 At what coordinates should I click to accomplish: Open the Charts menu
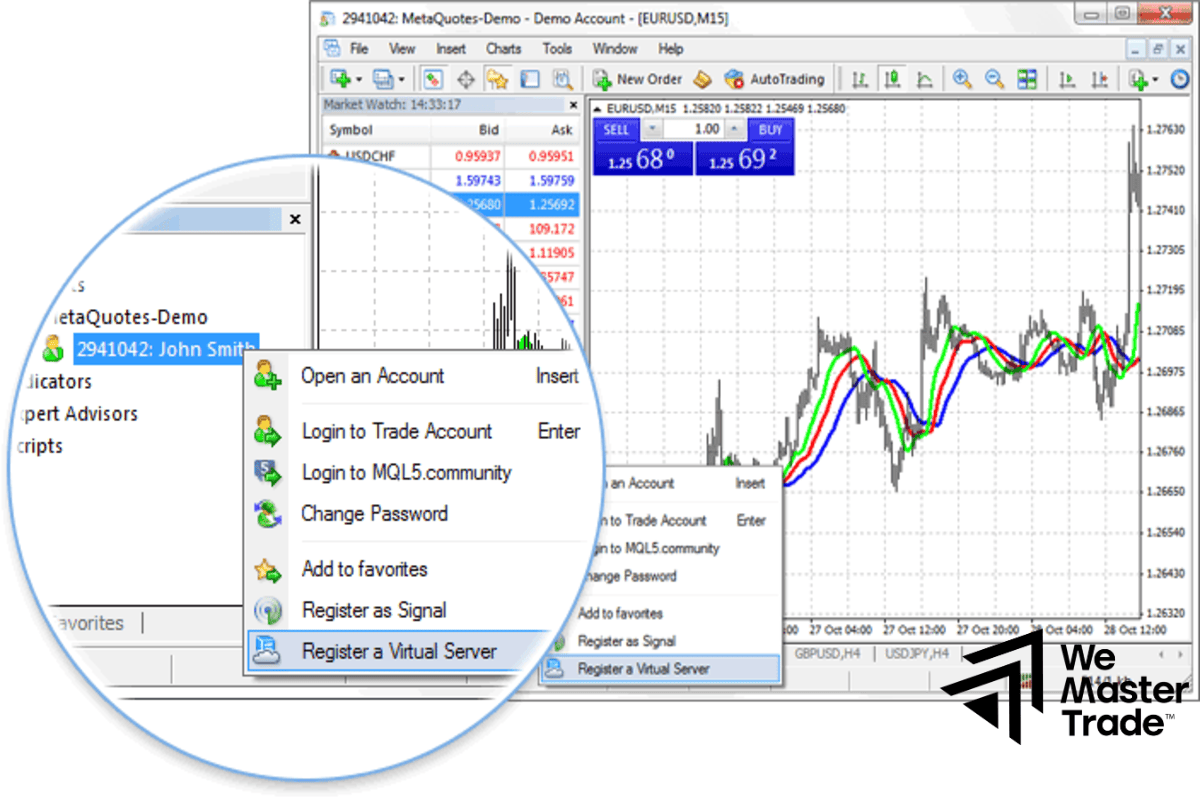[x=503, y=48]
